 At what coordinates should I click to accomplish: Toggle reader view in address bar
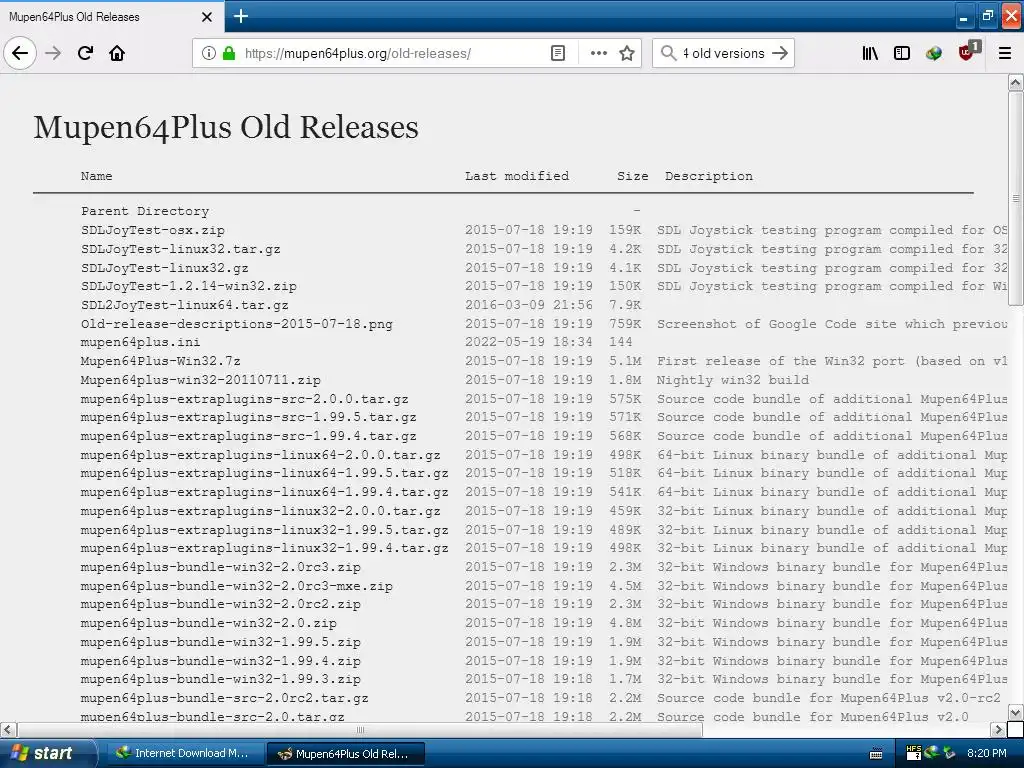pos(558,53)
